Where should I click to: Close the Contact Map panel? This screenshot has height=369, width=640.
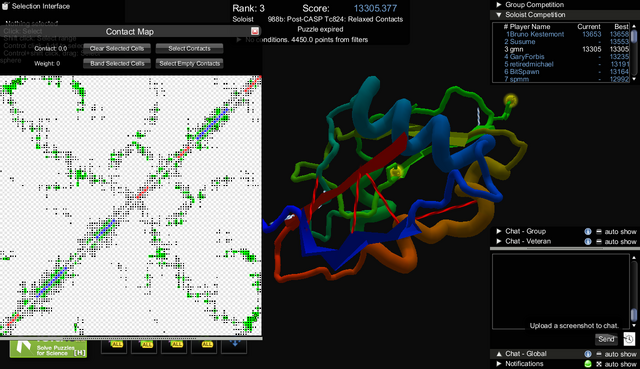coord(255,31)
